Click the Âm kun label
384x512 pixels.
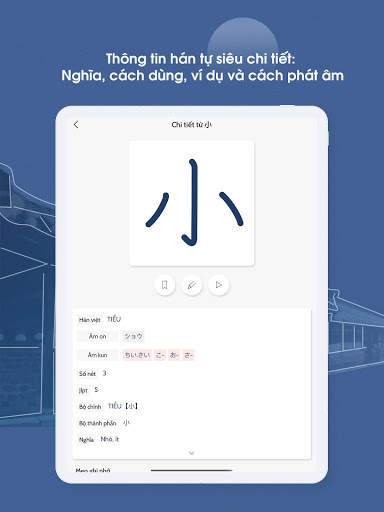97,355
